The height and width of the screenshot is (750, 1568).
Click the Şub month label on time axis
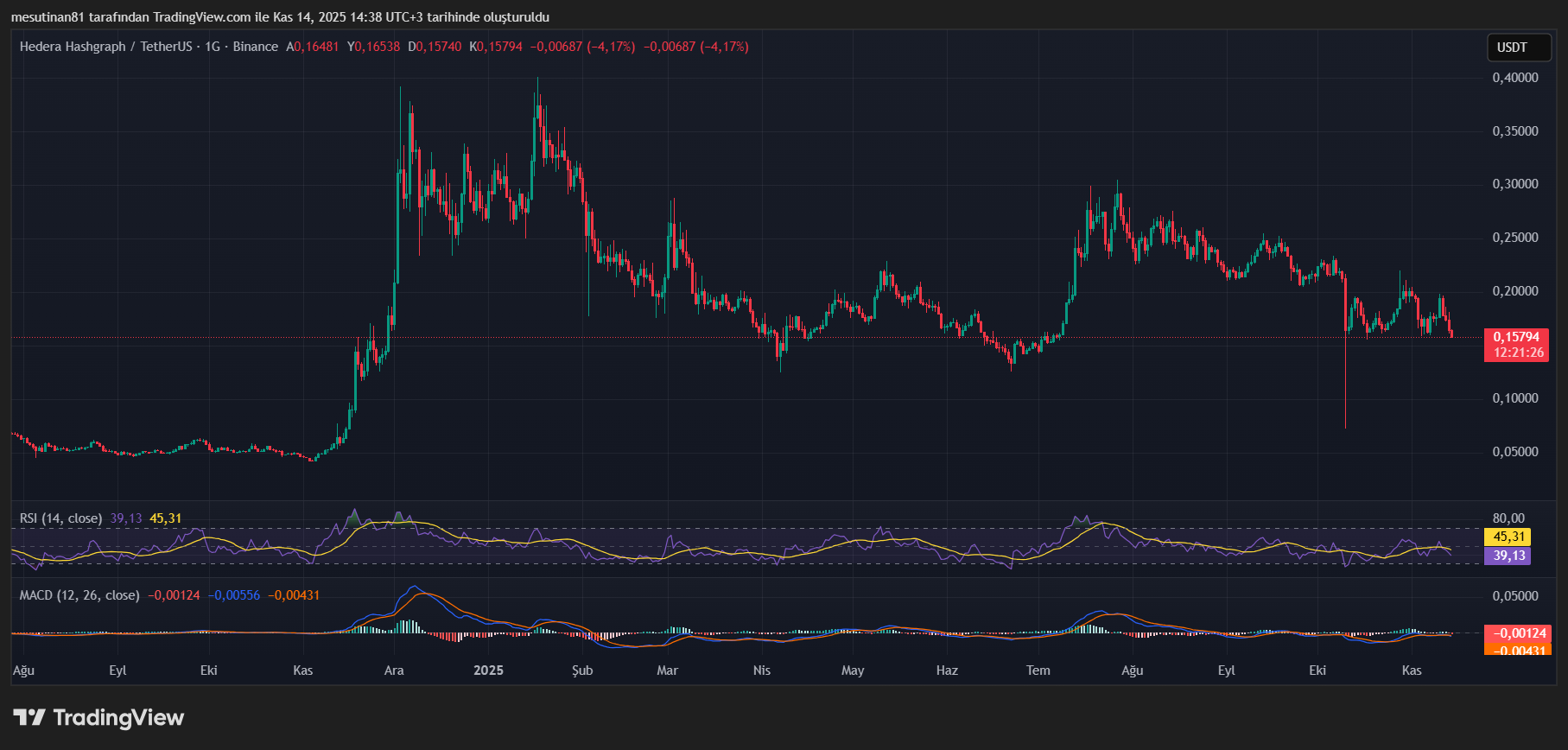tap(582, 671)
